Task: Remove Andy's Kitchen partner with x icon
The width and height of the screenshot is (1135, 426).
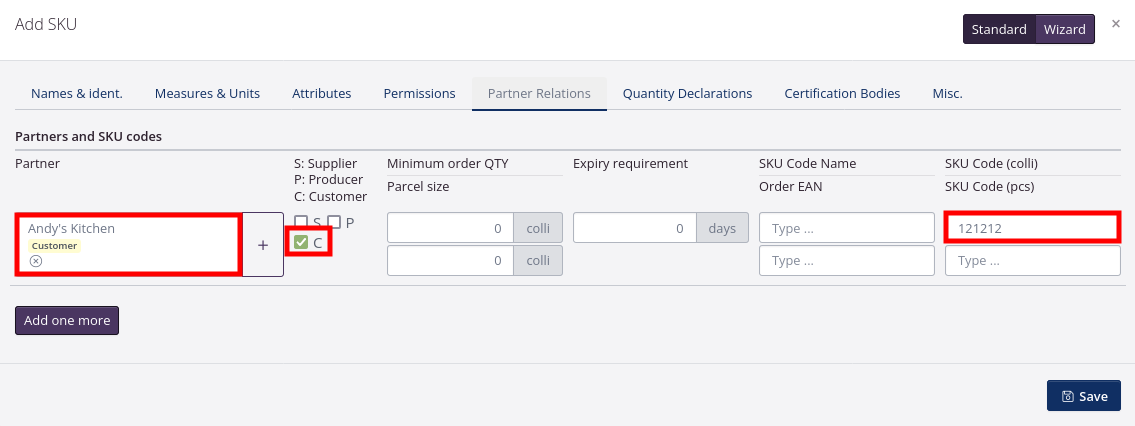Action: coord(36,261)
